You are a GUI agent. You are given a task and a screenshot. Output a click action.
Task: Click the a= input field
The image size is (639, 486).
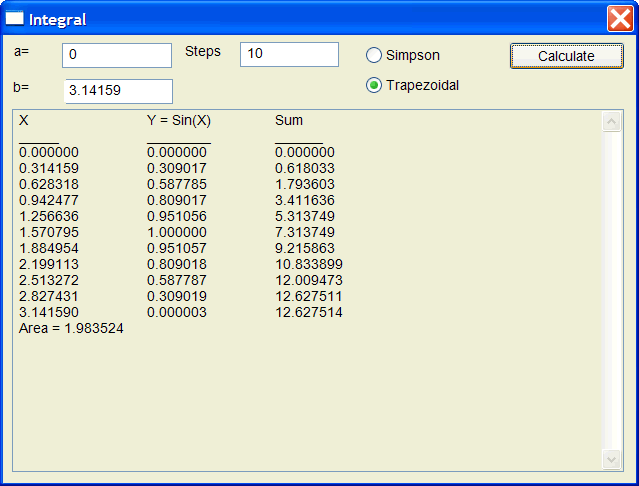(117, 55)
